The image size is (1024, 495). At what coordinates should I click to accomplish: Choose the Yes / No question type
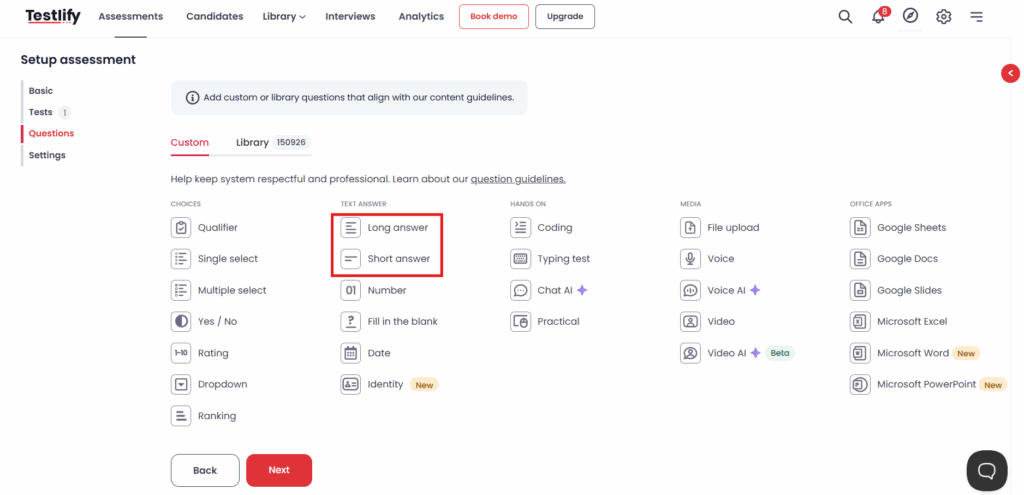[204, 321]
